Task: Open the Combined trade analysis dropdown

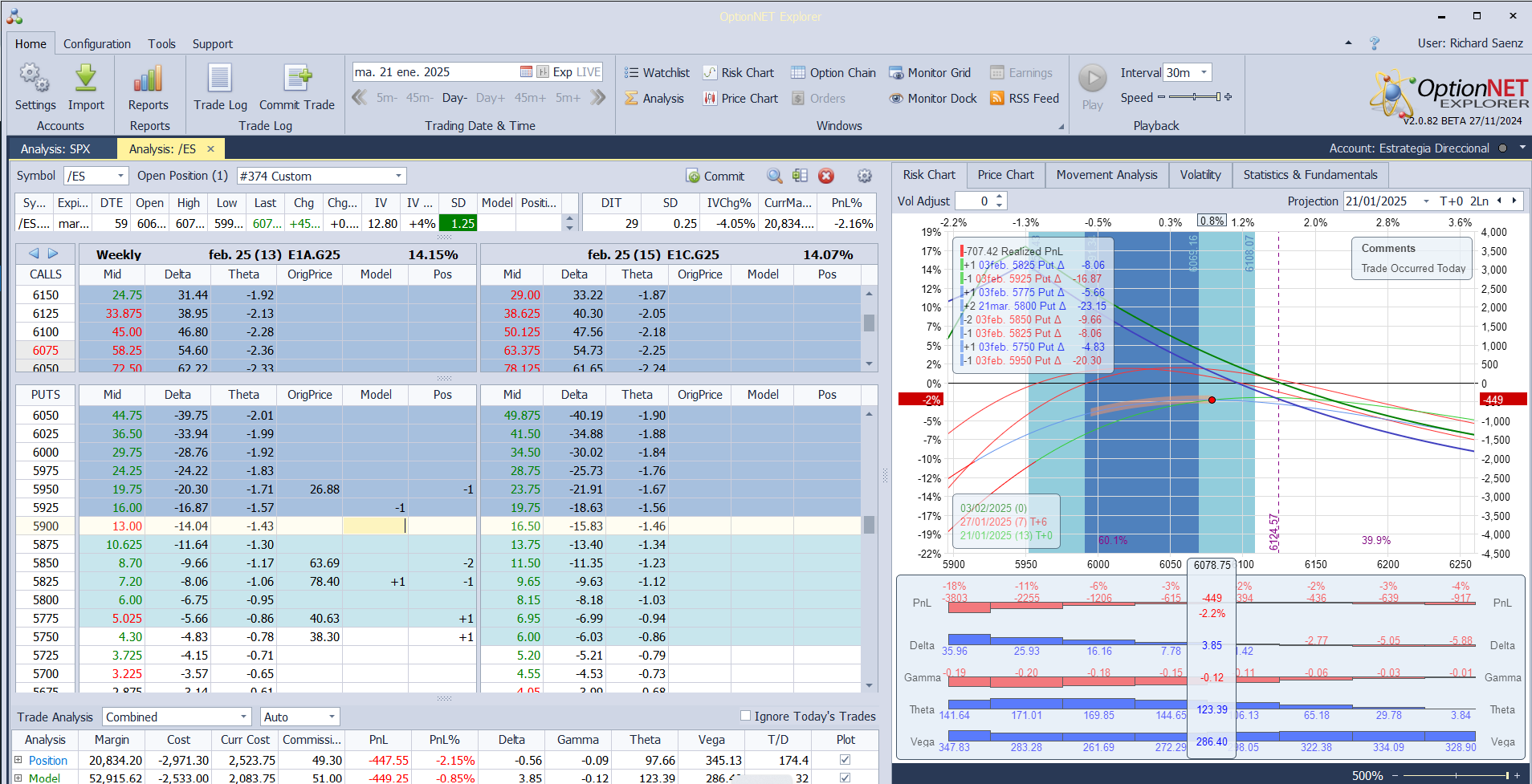Action: (244, 717)
